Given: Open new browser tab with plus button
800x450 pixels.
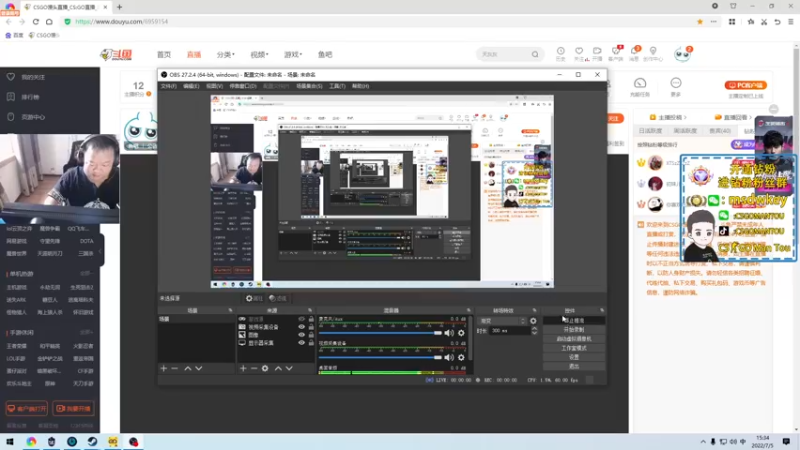Looking at the screenshot, I should coord(119,7).
